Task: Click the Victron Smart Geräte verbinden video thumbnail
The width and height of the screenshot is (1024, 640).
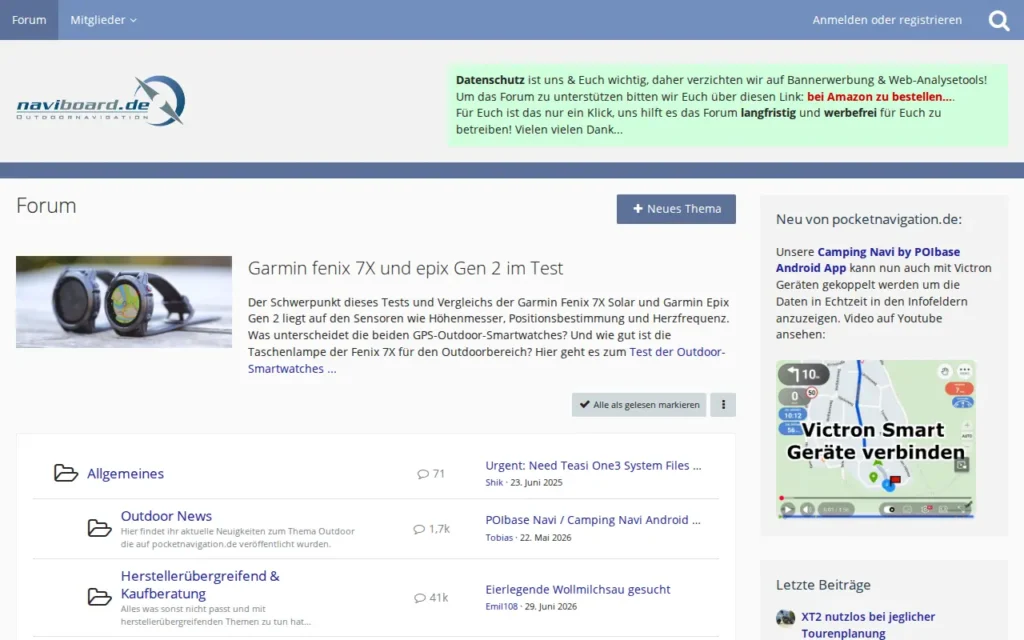Action: tap(876, 439)
